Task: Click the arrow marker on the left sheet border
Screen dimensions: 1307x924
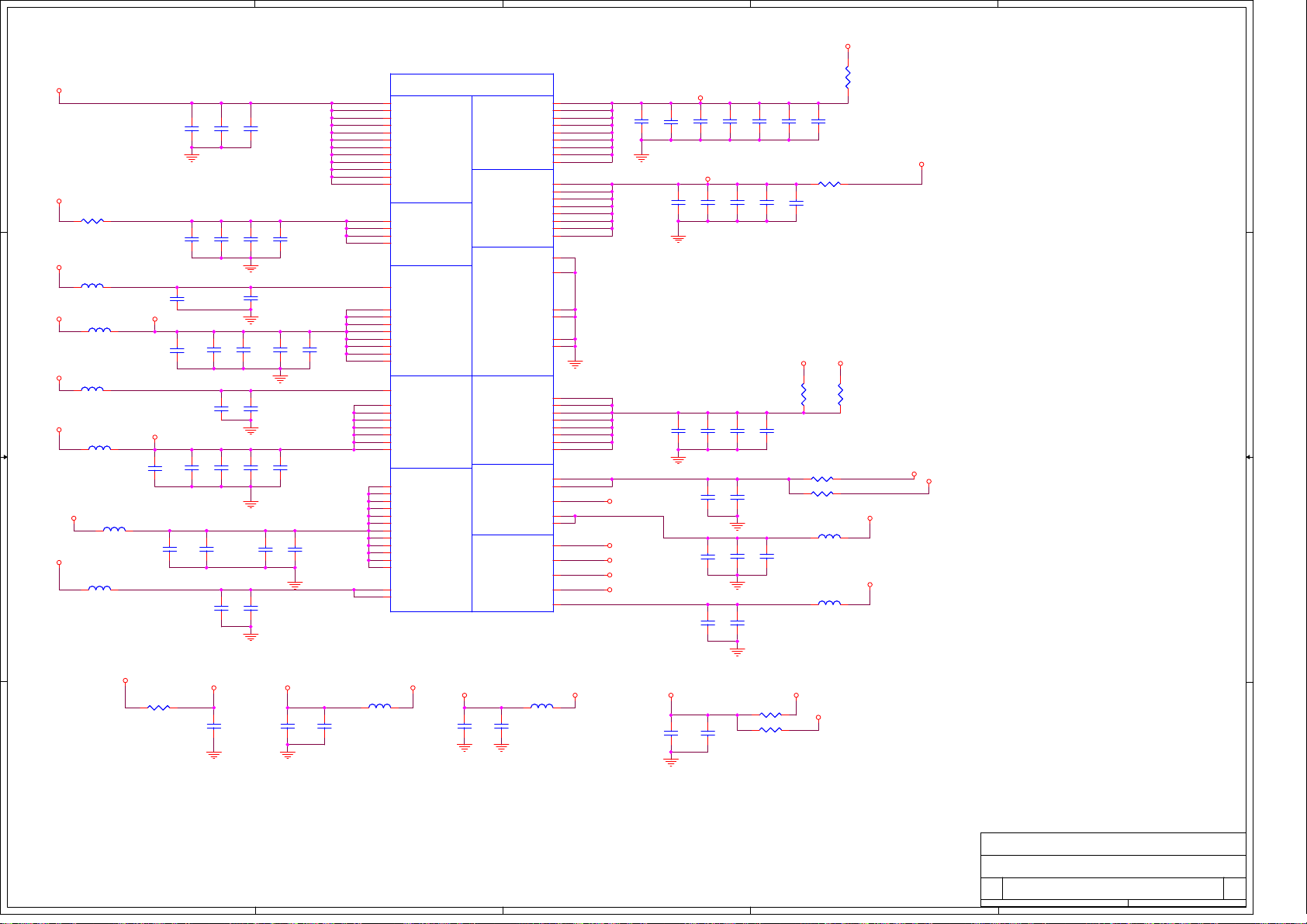Action: [x=5, y=457]
